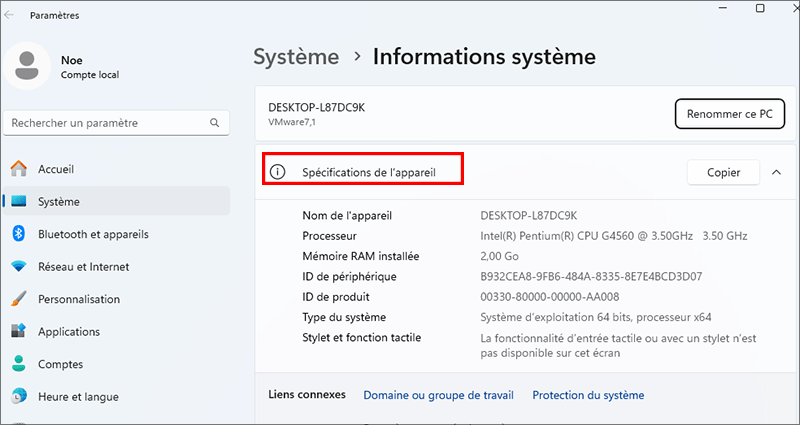Viewport: 800px width, 425px height.
Task: Click the Personnalisation paintbrush icon
Action: coord(19,299)
